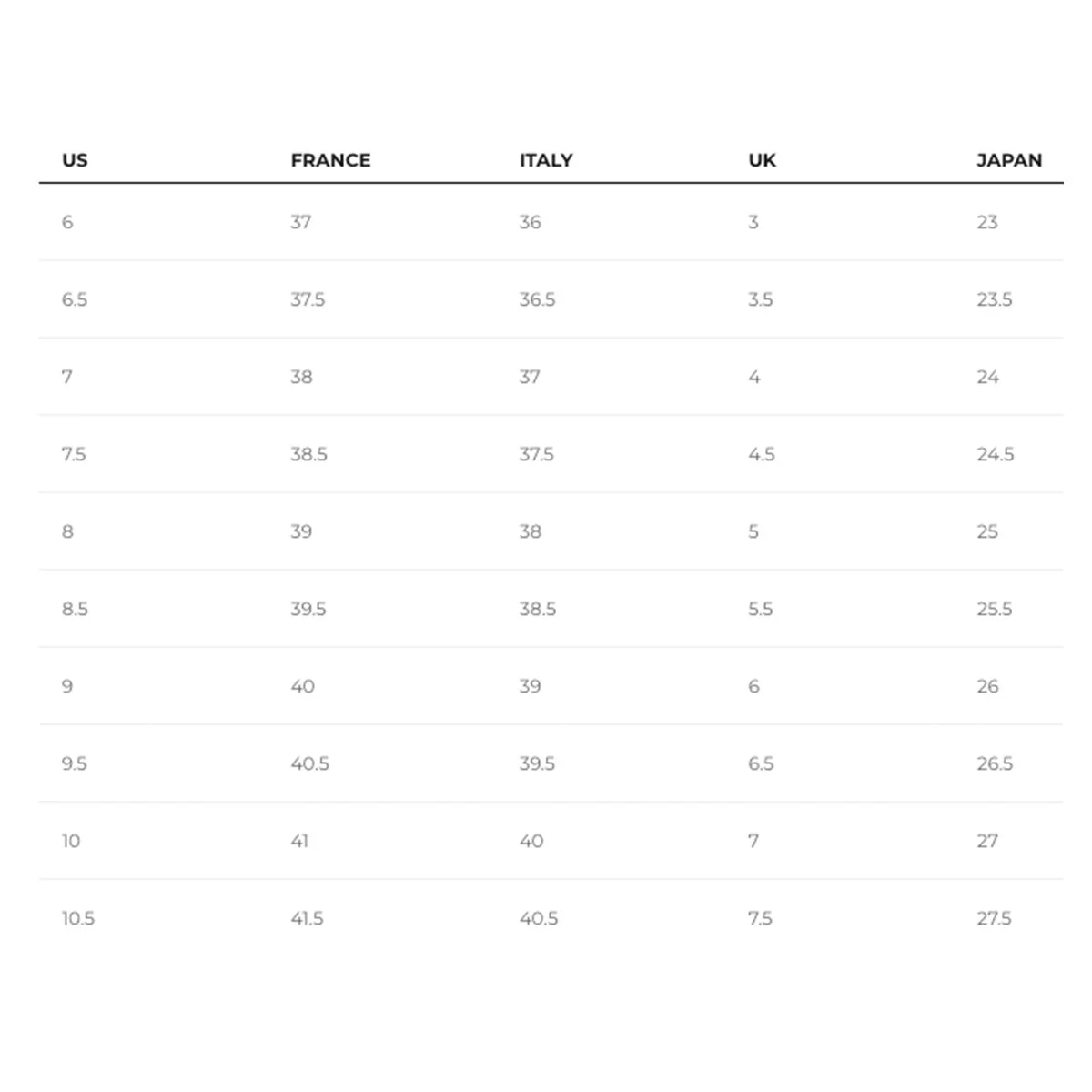
Task: Select US size 10.5 cell
Action: coord(78,918)
